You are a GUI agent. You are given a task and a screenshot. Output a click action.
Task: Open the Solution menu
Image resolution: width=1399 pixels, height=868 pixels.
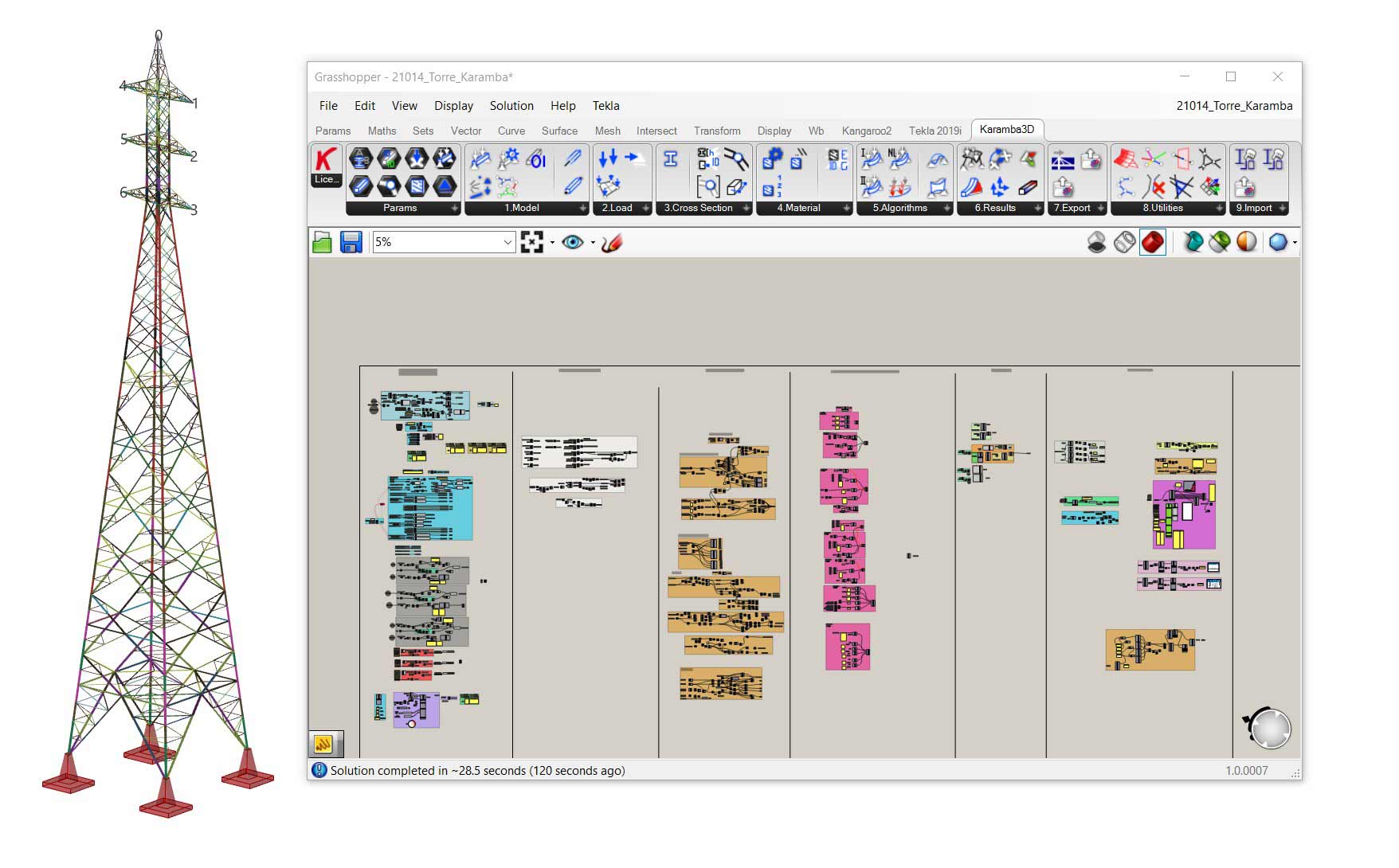coord(511,106)
